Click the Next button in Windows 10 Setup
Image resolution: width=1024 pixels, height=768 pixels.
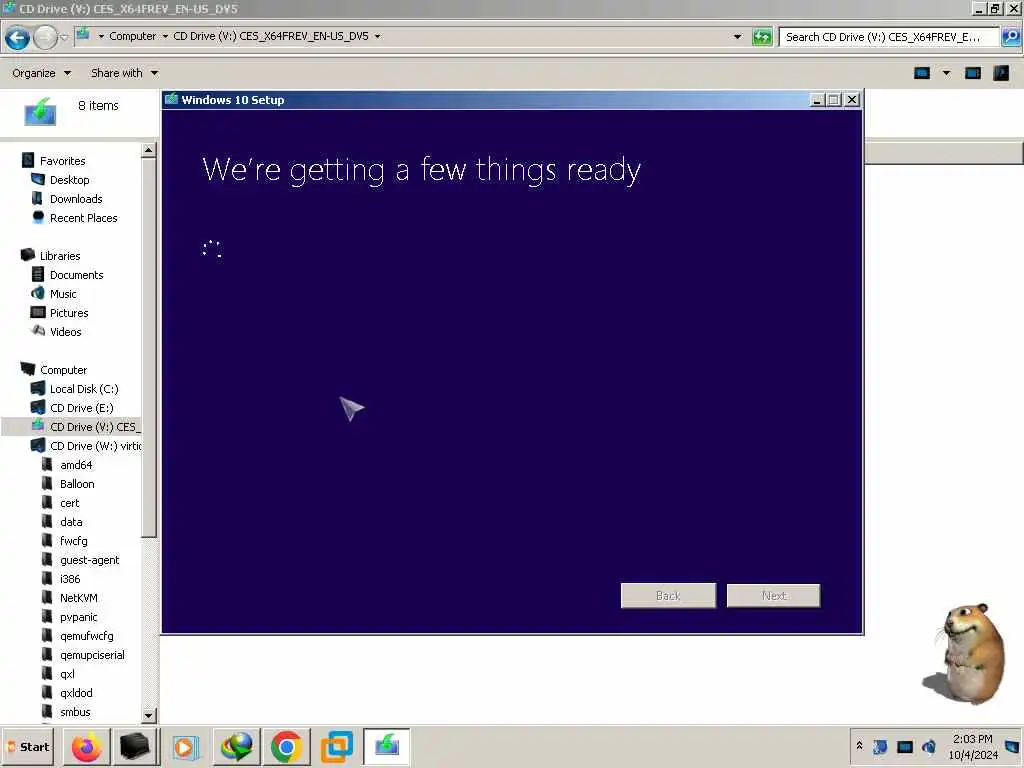pyautogui.click(x=773, y=595)
